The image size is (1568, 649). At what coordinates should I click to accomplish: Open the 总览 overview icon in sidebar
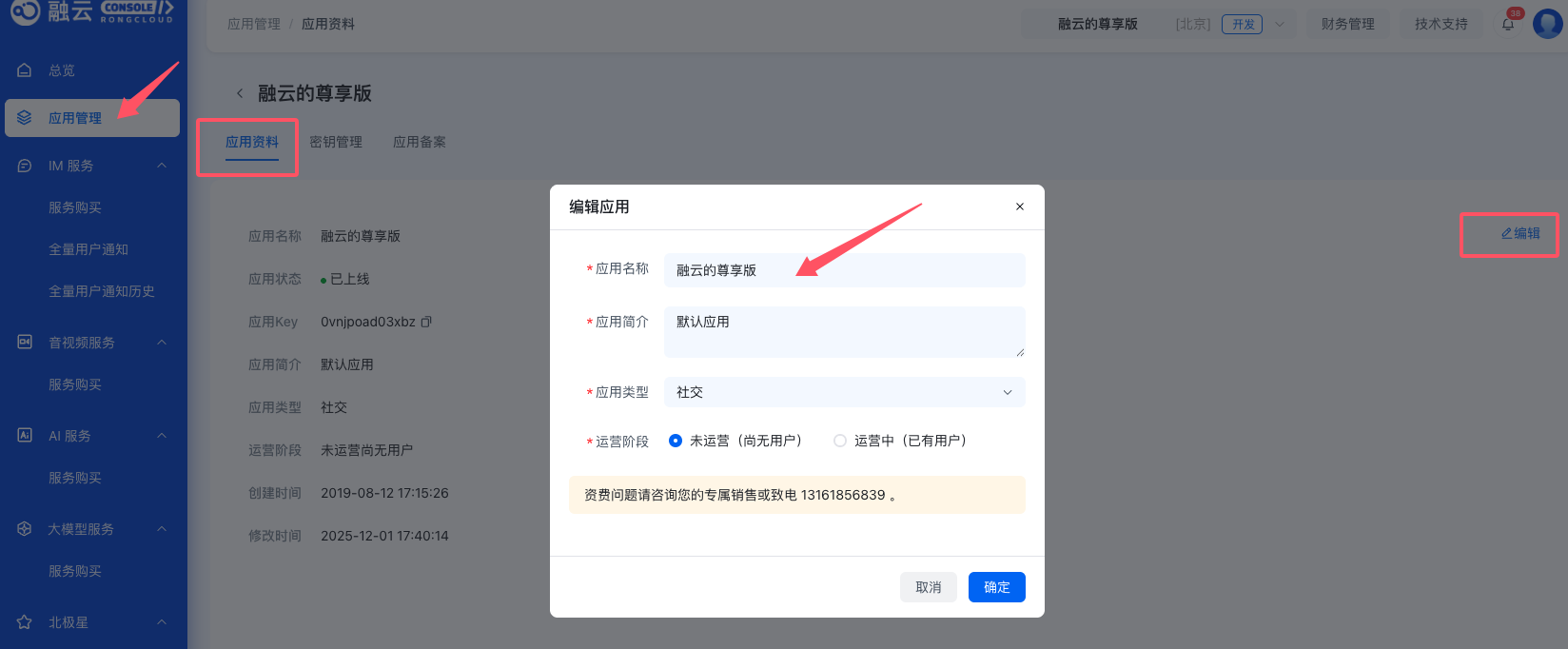[x=25, y=70]
